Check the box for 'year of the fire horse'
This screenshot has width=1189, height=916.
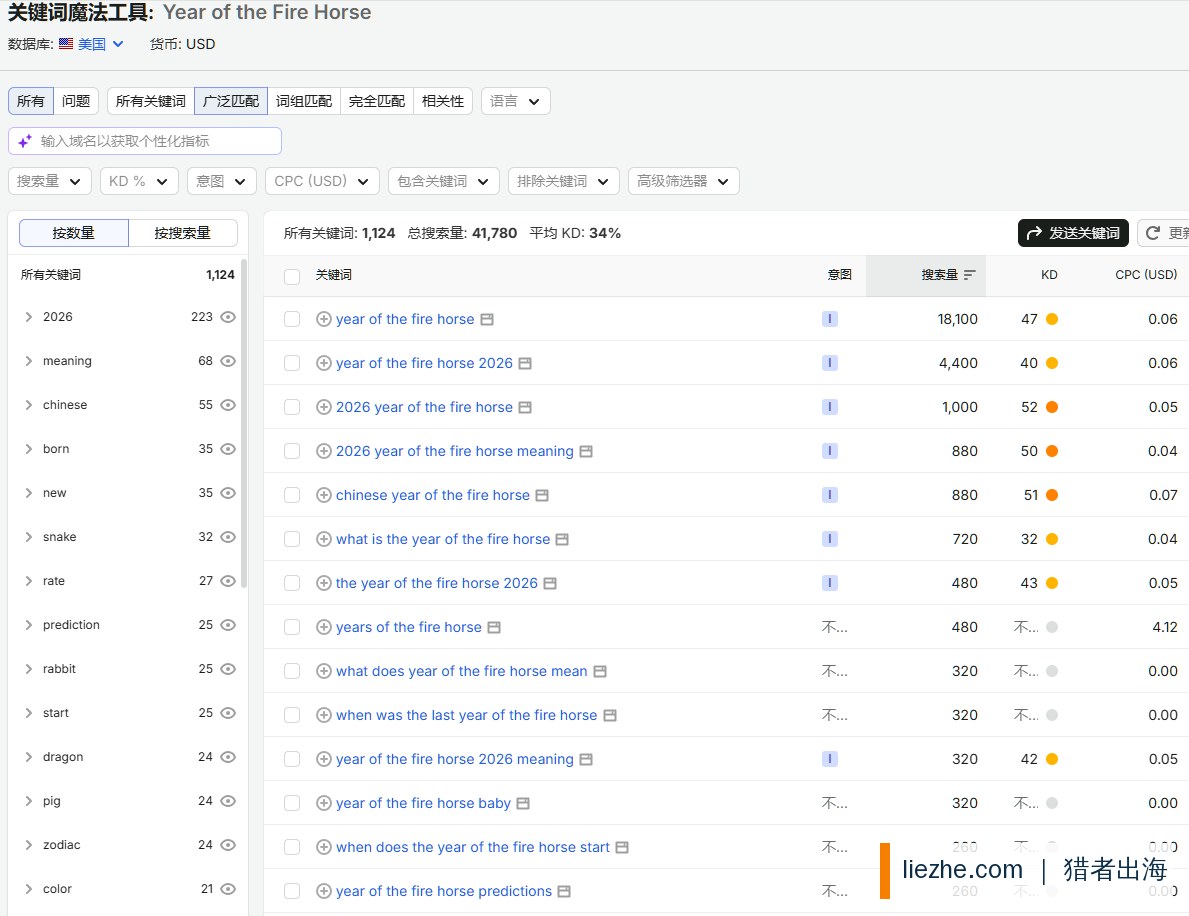pos(292,319)
